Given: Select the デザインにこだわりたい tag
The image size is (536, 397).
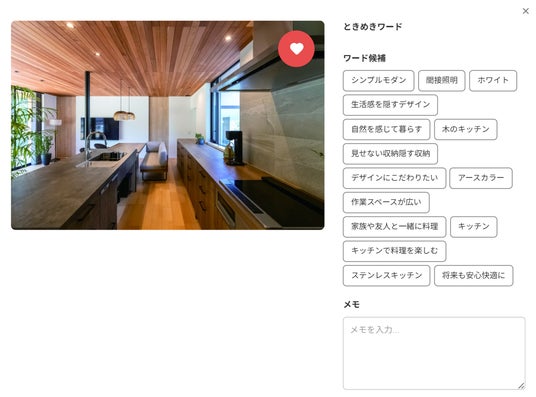Looking at the screenshot, I should point(394,178).
